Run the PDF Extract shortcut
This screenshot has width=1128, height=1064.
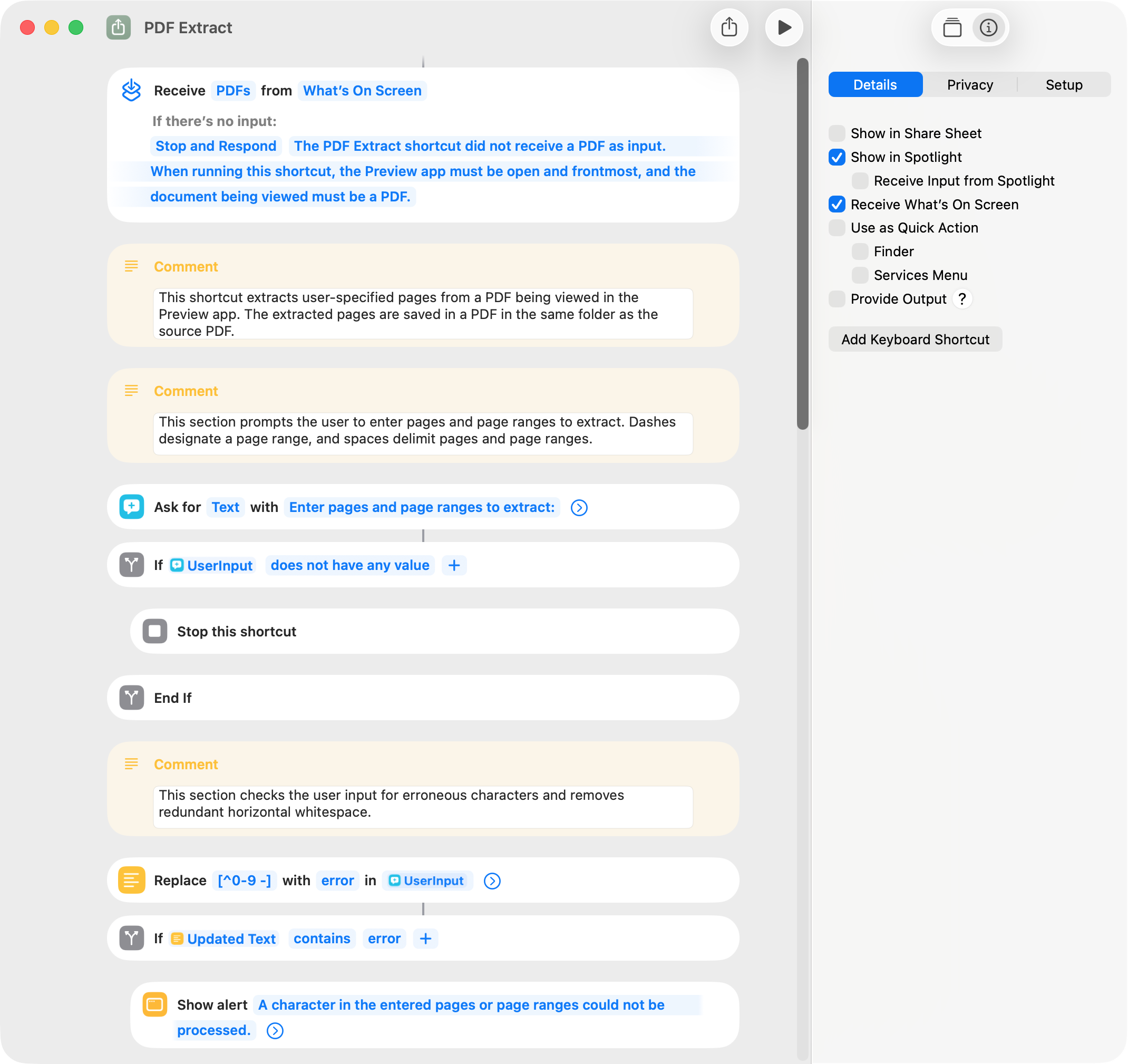(784, 27)
